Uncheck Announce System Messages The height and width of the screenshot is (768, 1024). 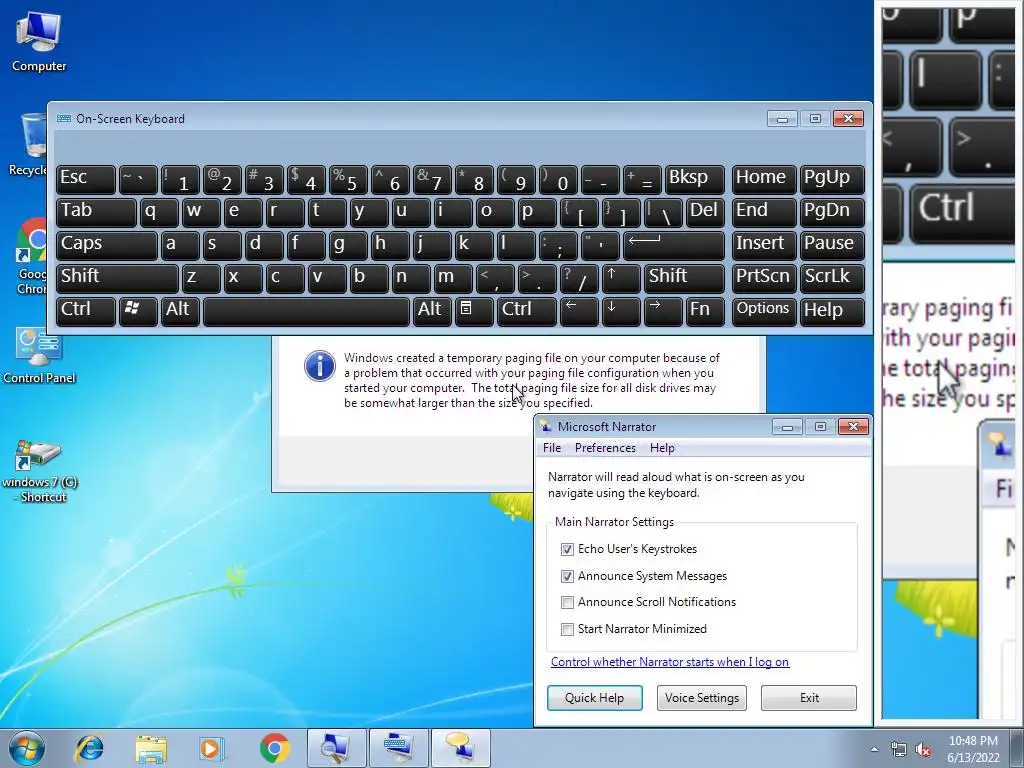point(567,576)
